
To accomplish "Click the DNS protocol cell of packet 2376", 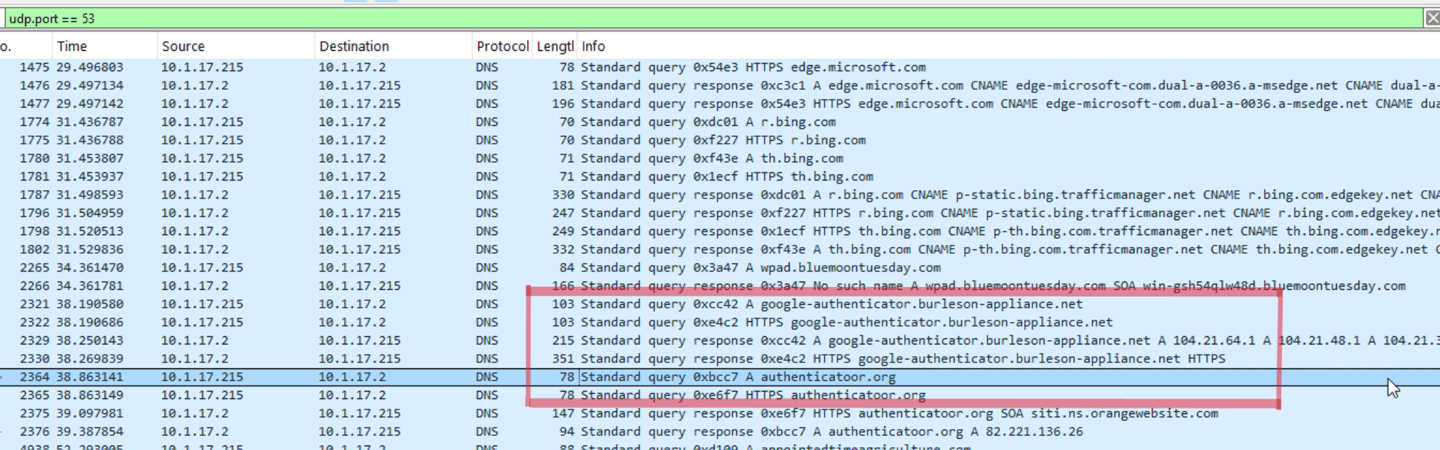I will [486, 432].
